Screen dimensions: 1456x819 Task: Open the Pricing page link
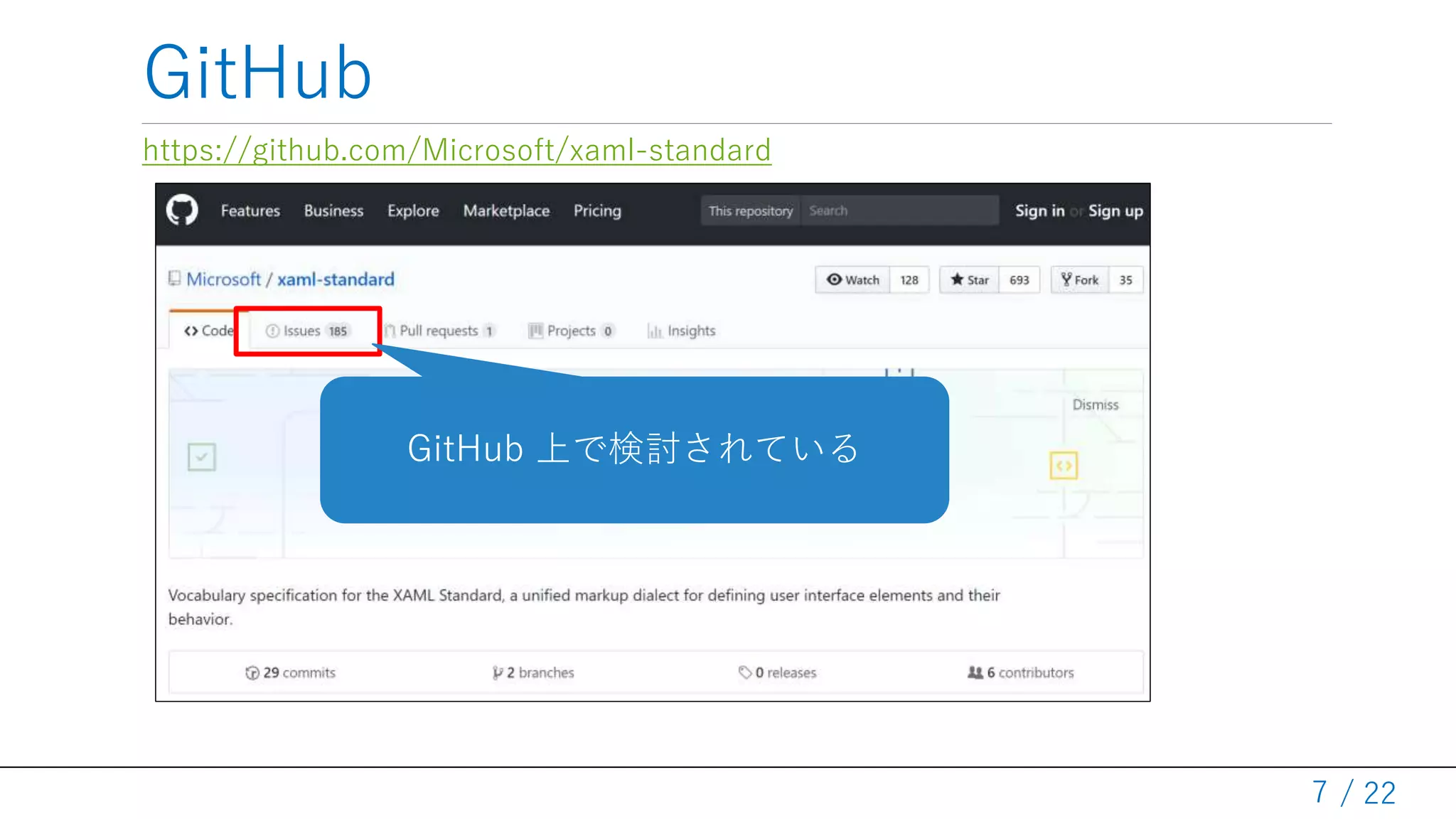pyautogui.click(x=597, y=210)
